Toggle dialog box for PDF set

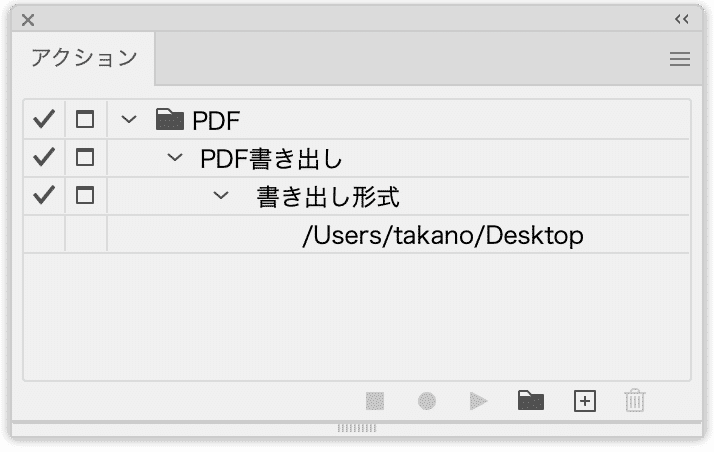[x=85, y=120]
